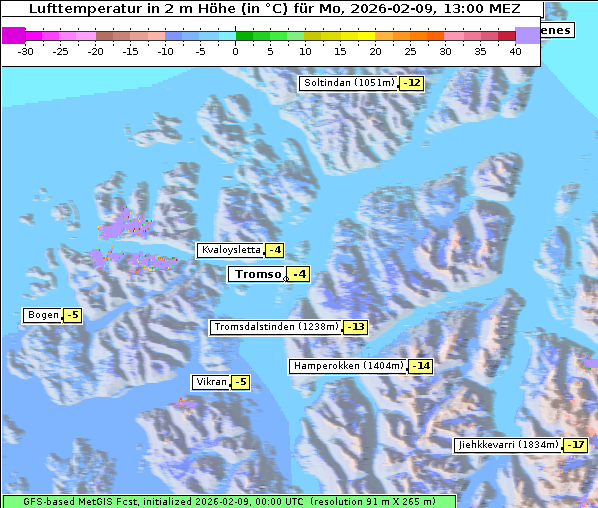This screenshot has width=598, height=508.
Task: Click the 40 tick label on scale
Action: click(515, 51)
